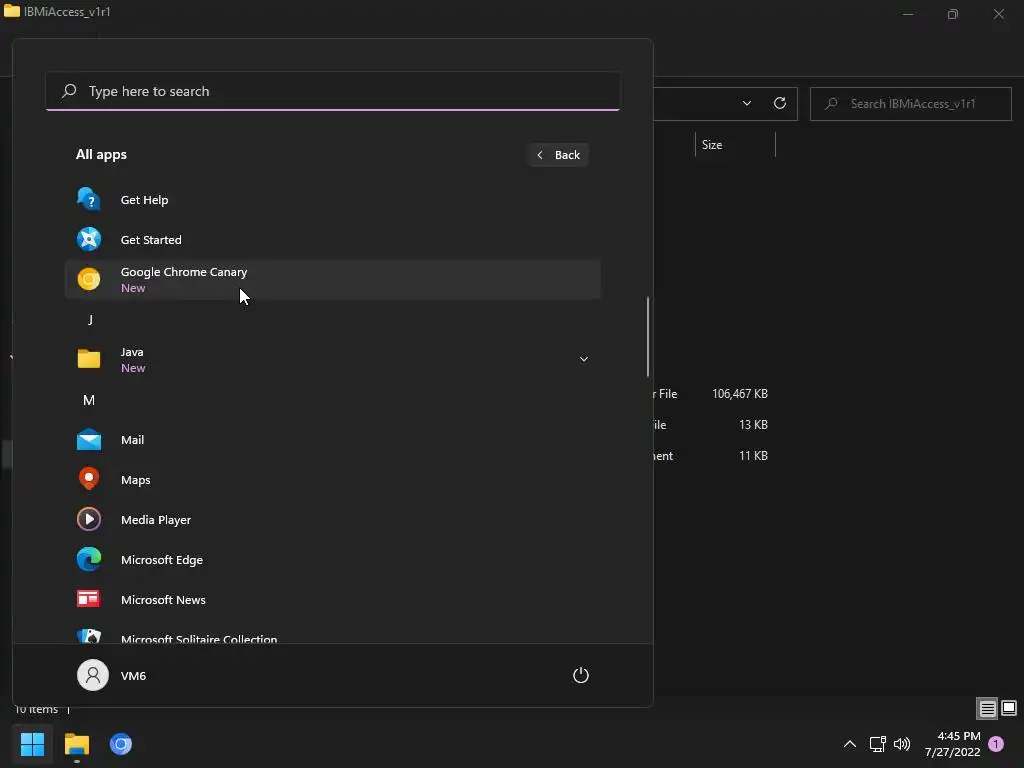Image resolution: width=1024 pixels, height=768 pixels.
Task: Jump to the letter M section header
Action: pos(89,400)
